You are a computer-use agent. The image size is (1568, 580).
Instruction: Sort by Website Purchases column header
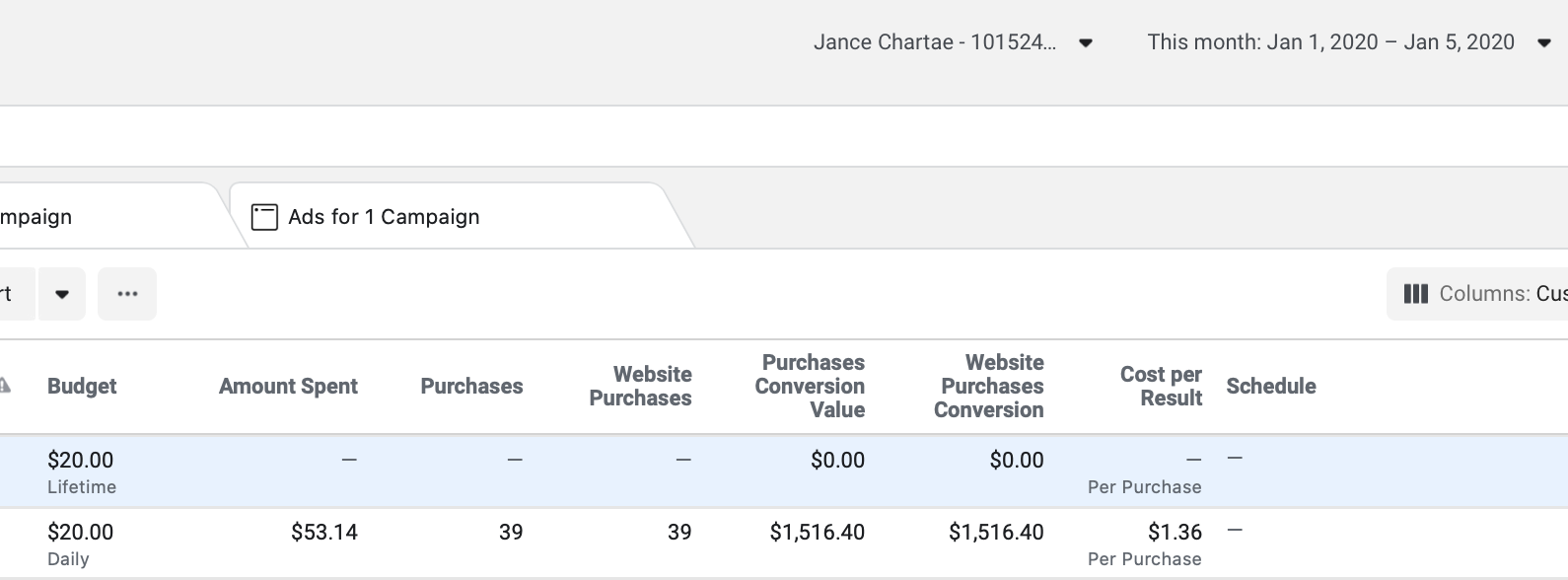(640, 387)
